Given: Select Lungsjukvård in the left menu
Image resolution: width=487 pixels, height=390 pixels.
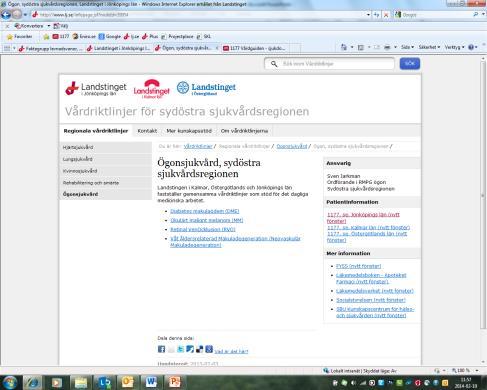Looking at the screenshot, I should 106,159.
